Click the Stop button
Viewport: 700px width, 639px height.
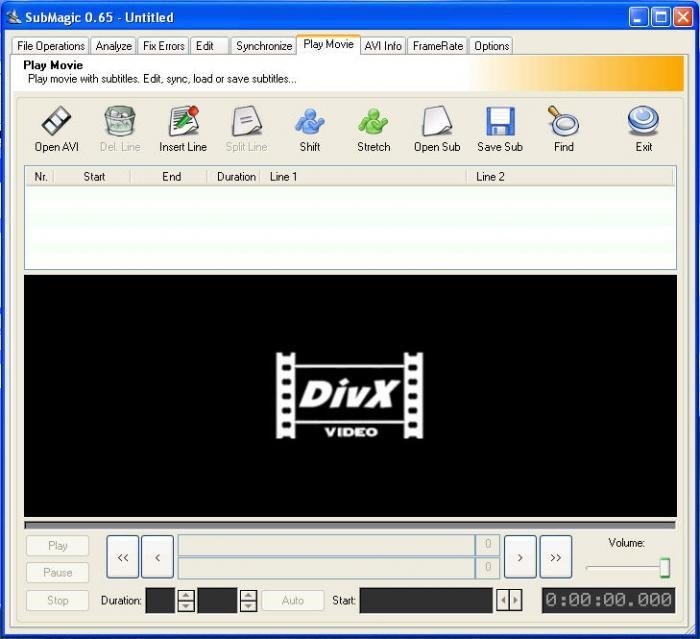pyautogui.click(x=58, y=600)
